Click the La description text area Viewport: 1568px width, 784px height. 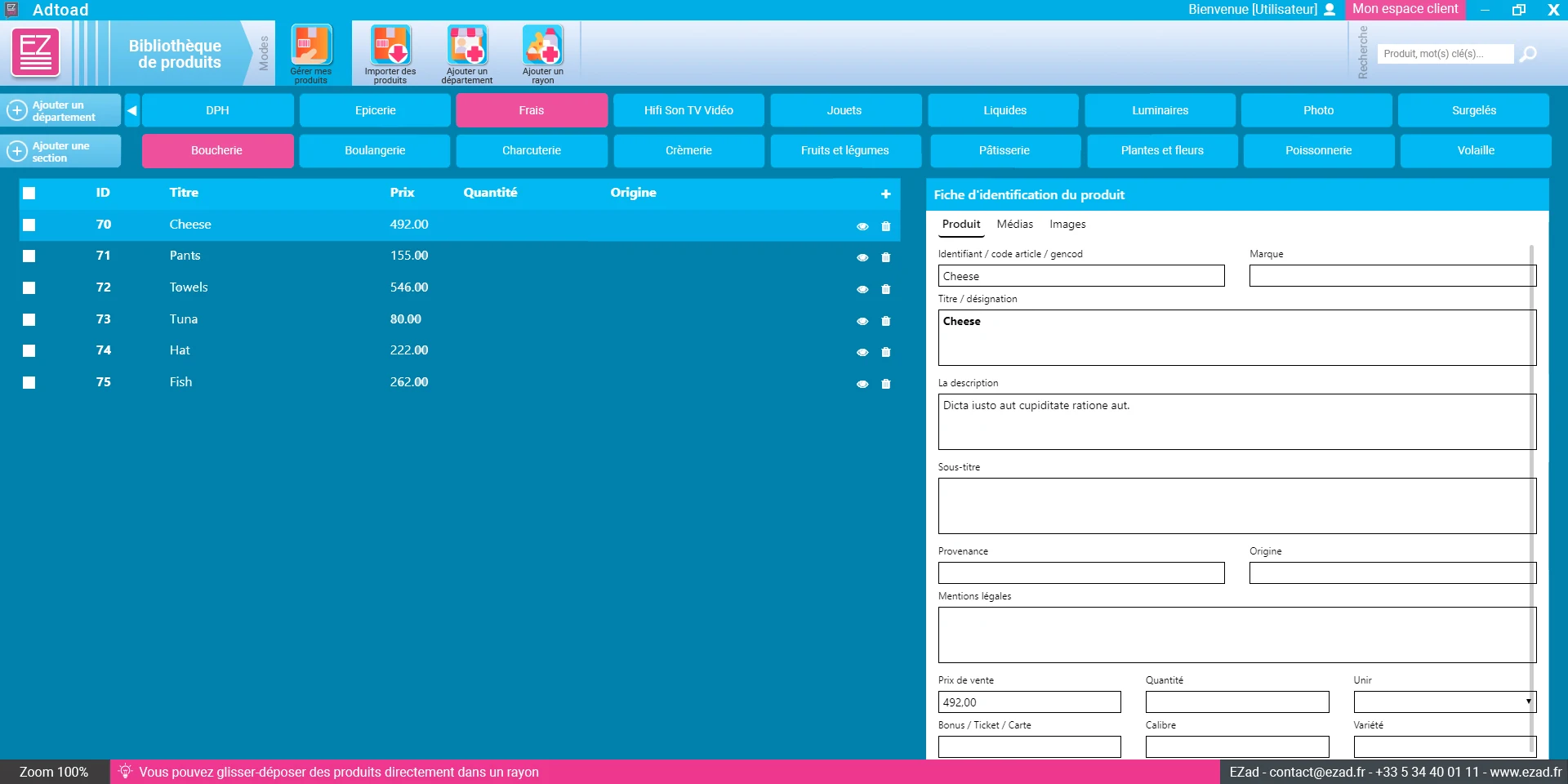click(x=1237, y=421)
